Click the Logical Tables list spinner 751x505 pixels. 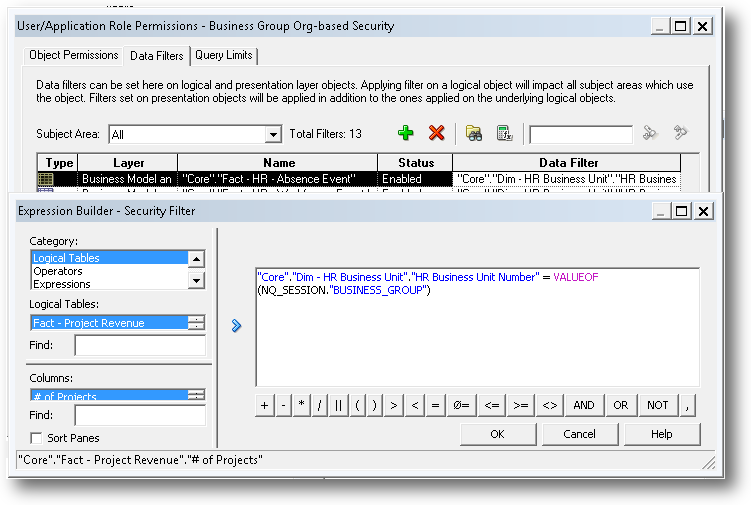coord(196,323)
